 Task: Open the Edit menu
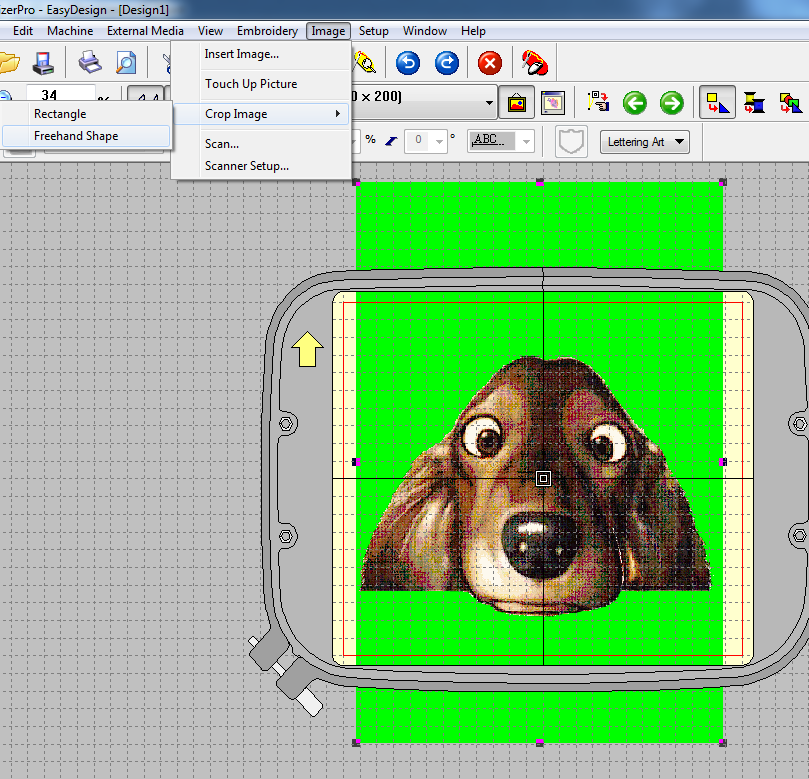[23, 31]
